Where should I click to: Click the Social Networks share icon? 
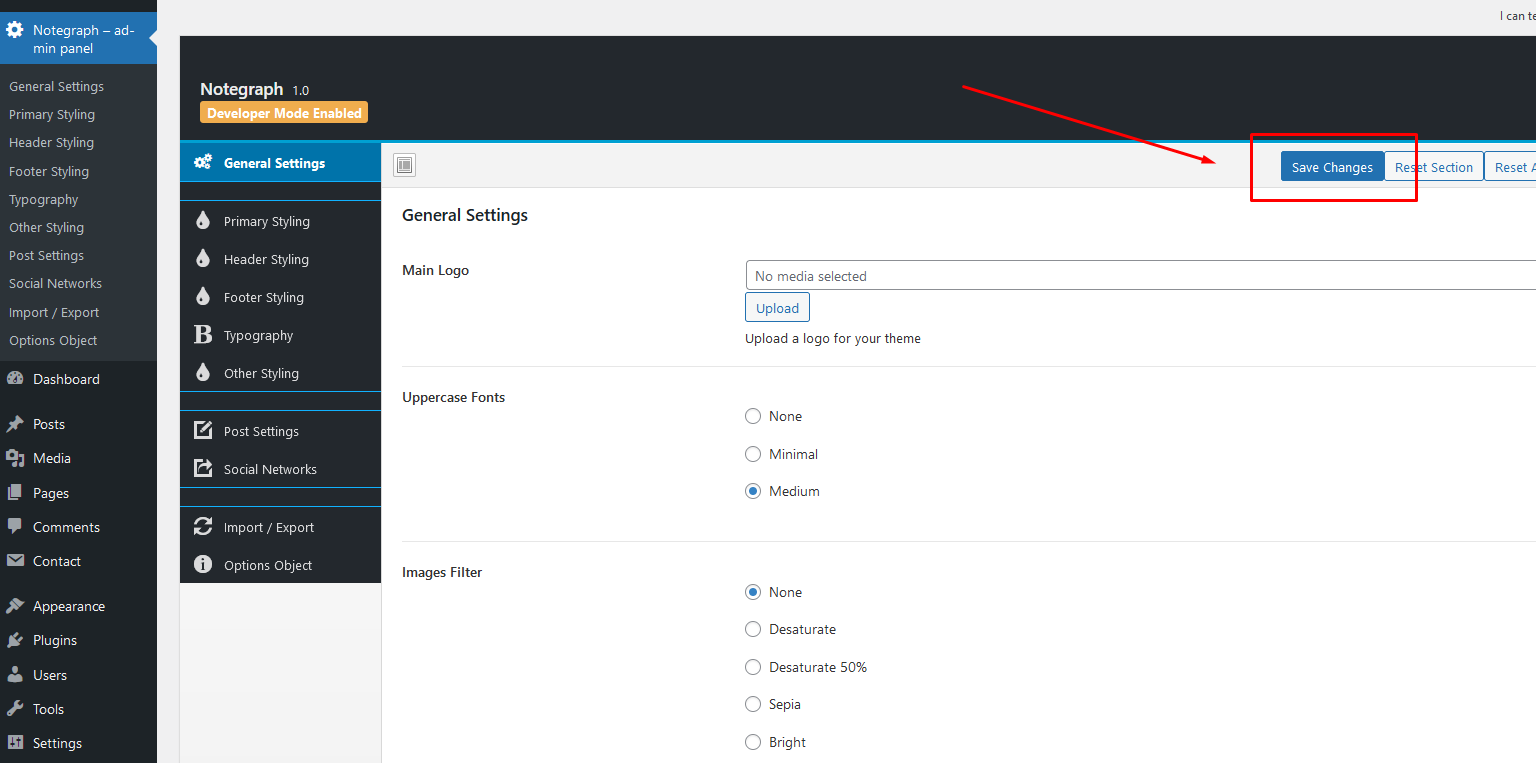point(203,469)
